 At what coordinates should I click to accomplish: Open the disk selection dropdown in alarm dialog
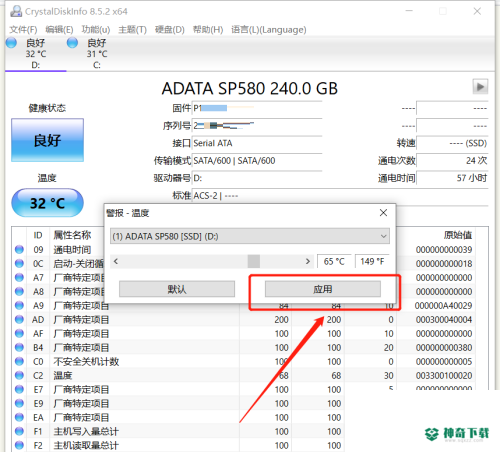(x=250, y=236)
